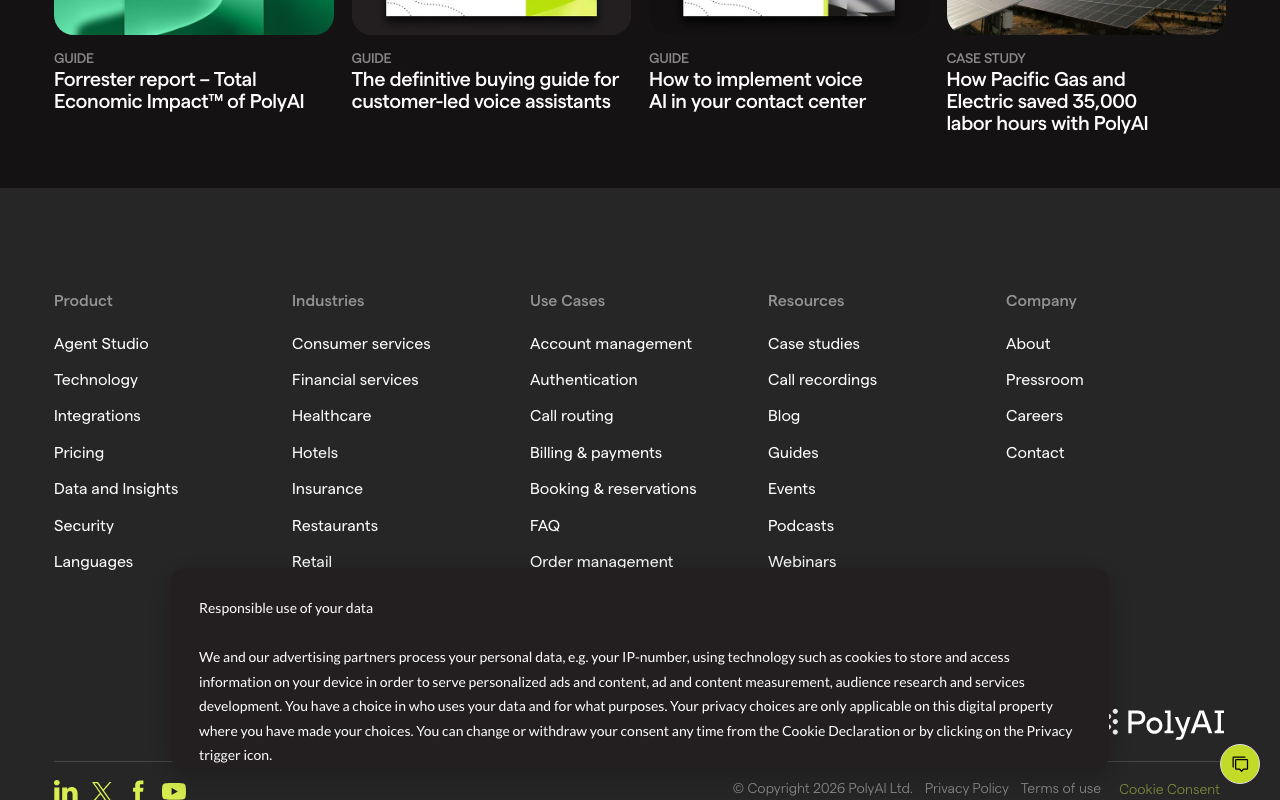Open Integrations in Product column

[97, 416]
